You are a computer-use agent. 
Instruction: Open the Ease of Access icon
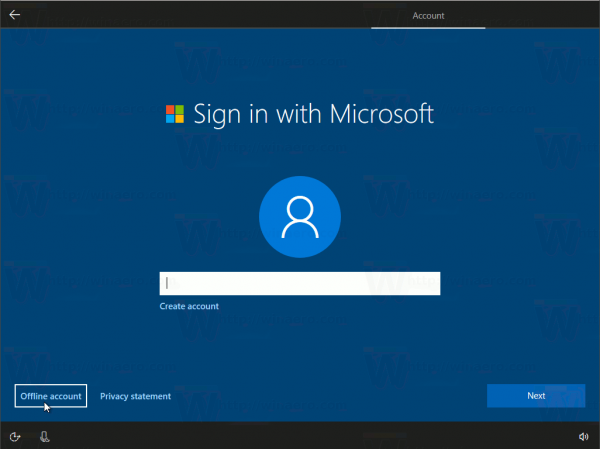pyautogui.click(x=16, y=436)
